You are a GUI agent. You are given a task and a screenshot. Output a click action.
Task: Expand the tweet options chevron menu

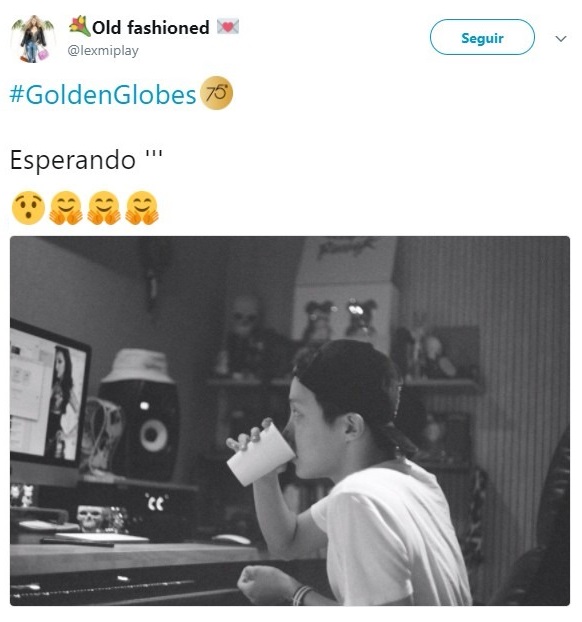[561, 39]
